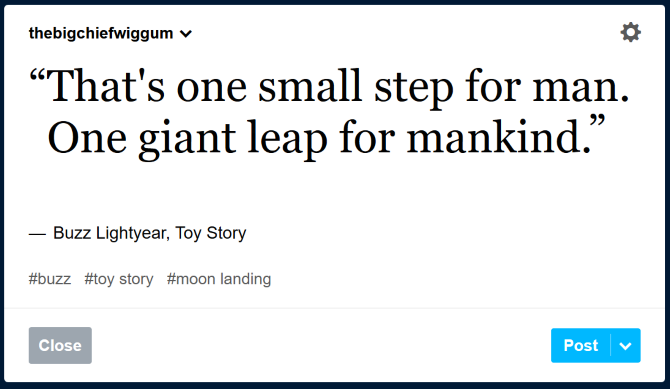
Task: Open the Post options dropdown arrow
Action: pyautogui.click(x=626, y=345)
